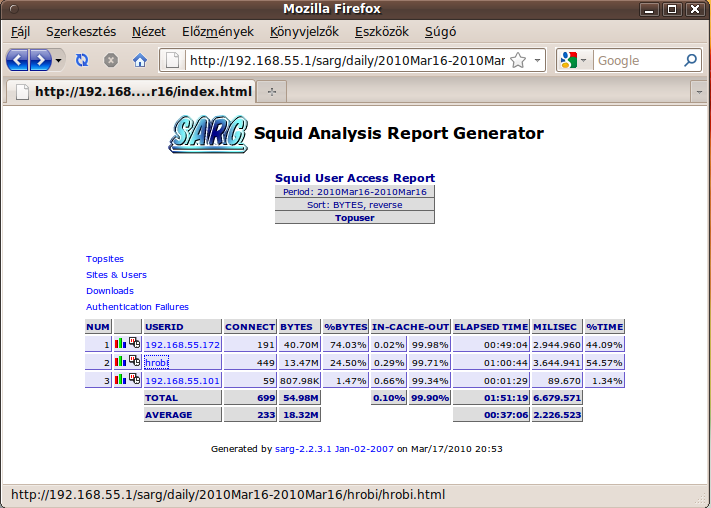Viewport: 711px width, 508px height.
Task: Click the browser Back arrow button
Action: point(18,60)
